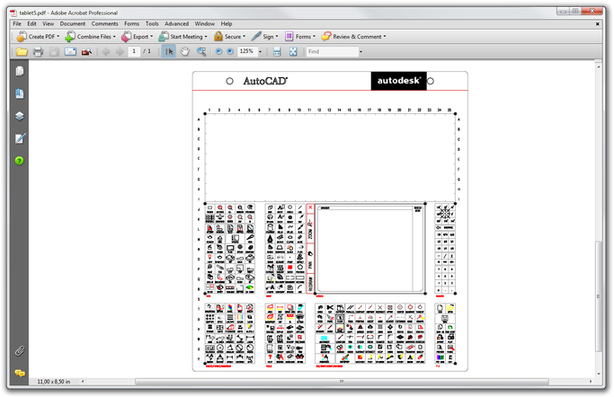Click the green help icon in sidebar

[x=19, y=161]
